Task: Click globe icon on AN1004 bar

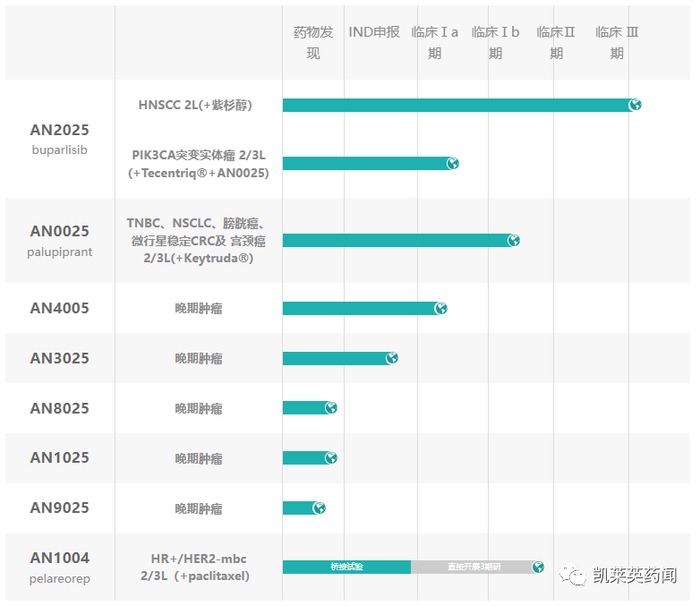Action: click(538, 567)
